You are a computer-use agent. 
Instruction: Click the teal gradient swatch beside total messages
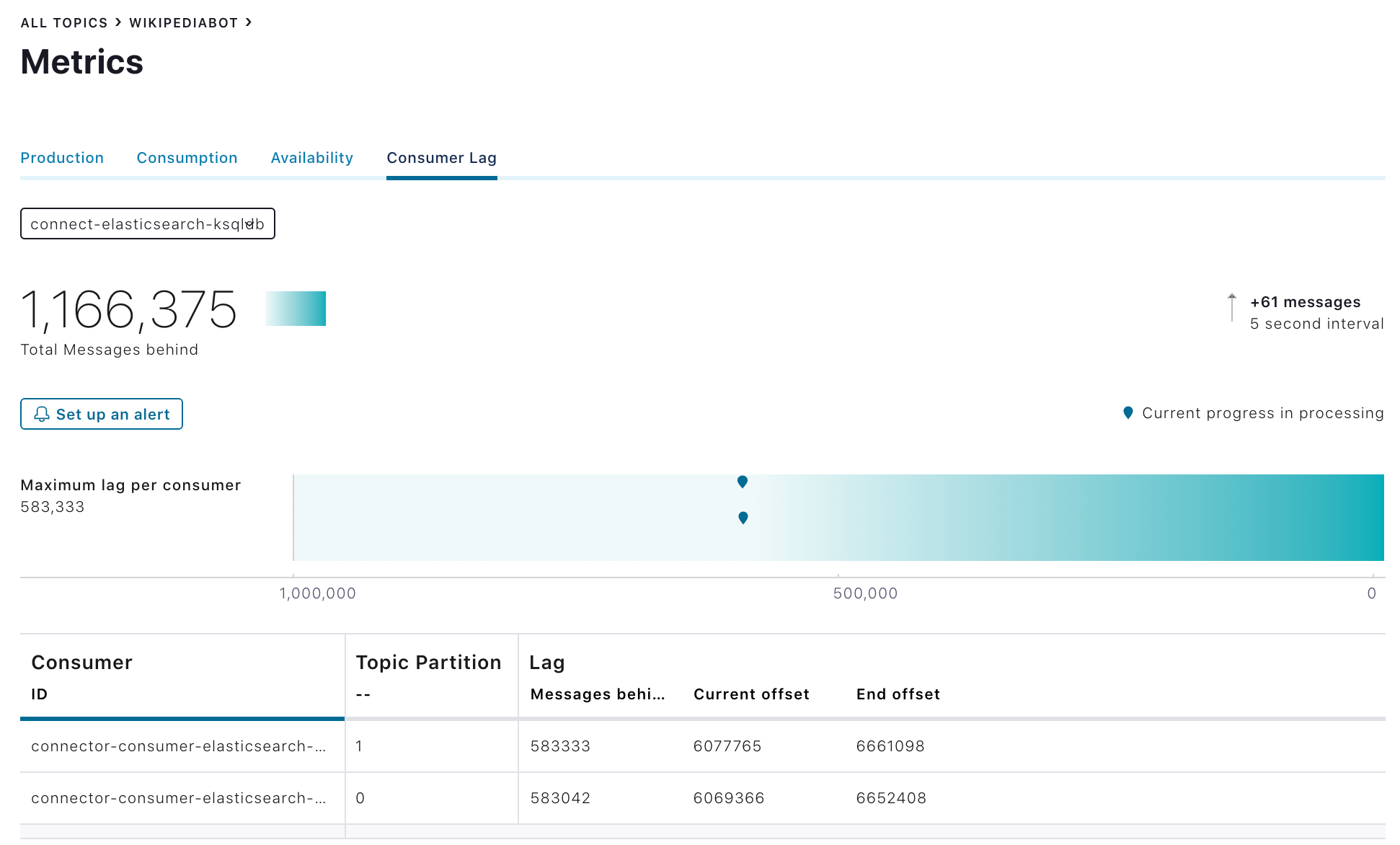[x=296, y=309]
